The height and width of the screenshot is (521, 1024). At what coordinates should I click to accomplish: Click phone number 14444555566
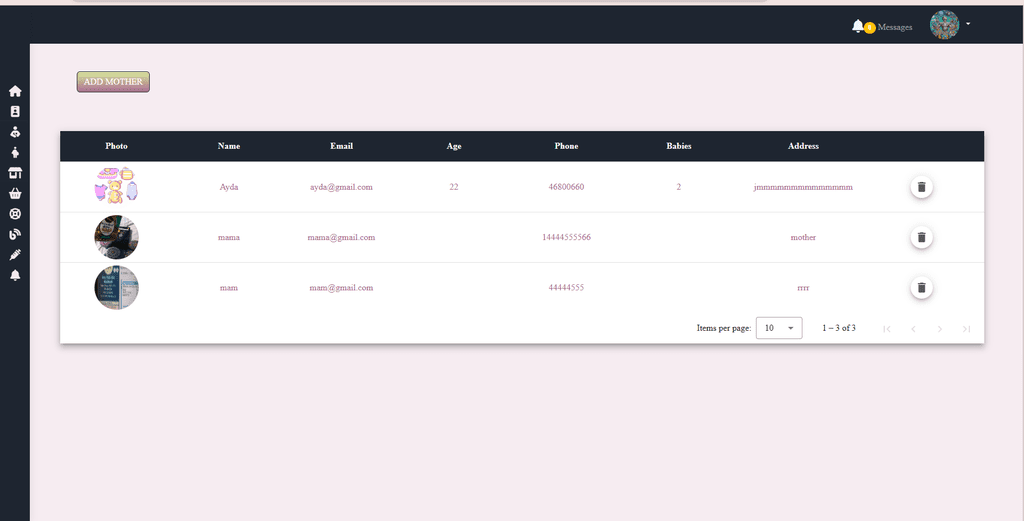(566, 237)
